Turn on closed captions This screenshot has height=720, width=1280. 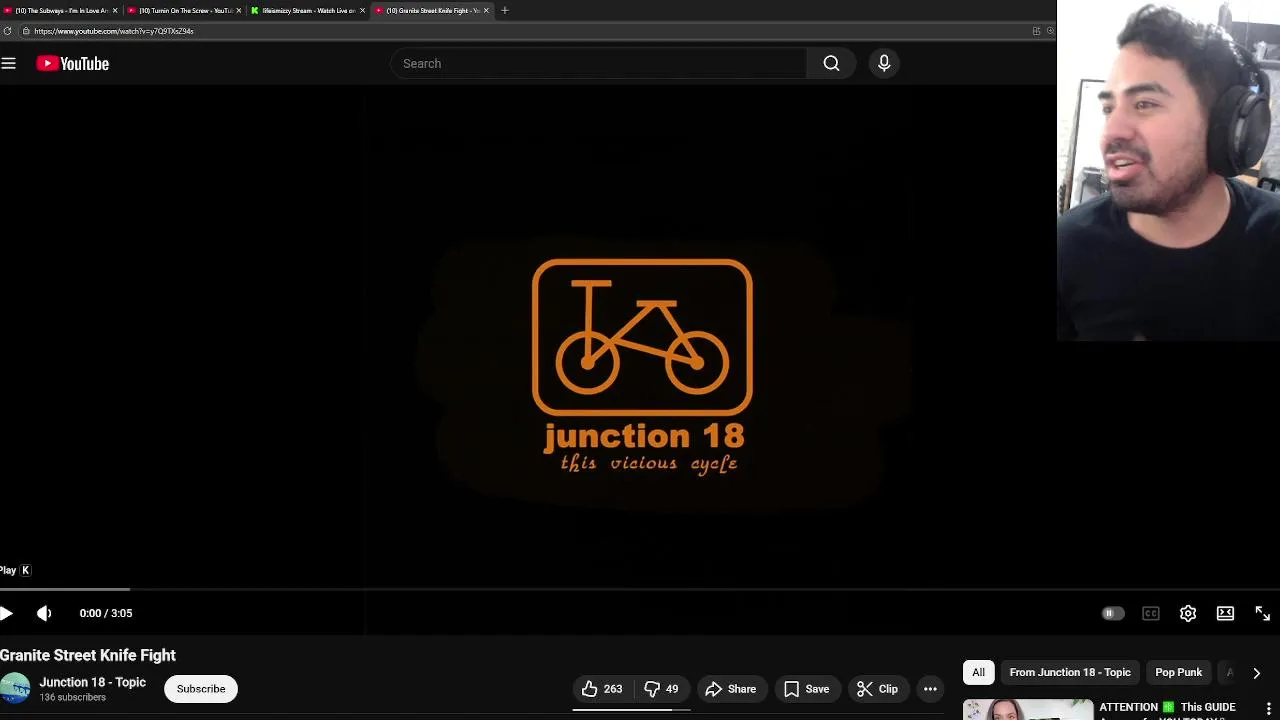[1151, 613]
